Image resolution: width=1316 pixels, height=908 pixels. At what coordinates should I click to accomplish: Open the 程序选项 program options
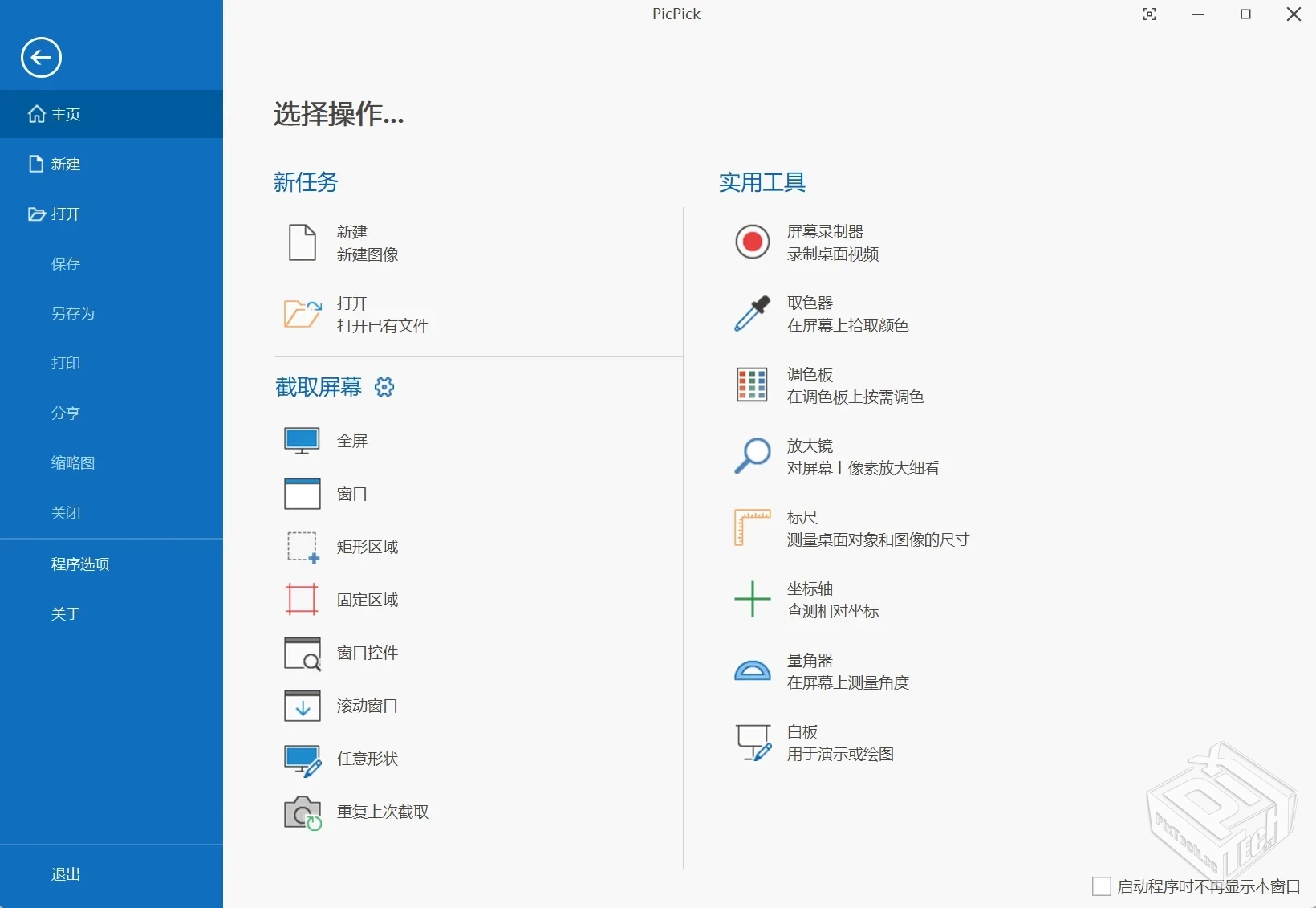pos(79,564)
